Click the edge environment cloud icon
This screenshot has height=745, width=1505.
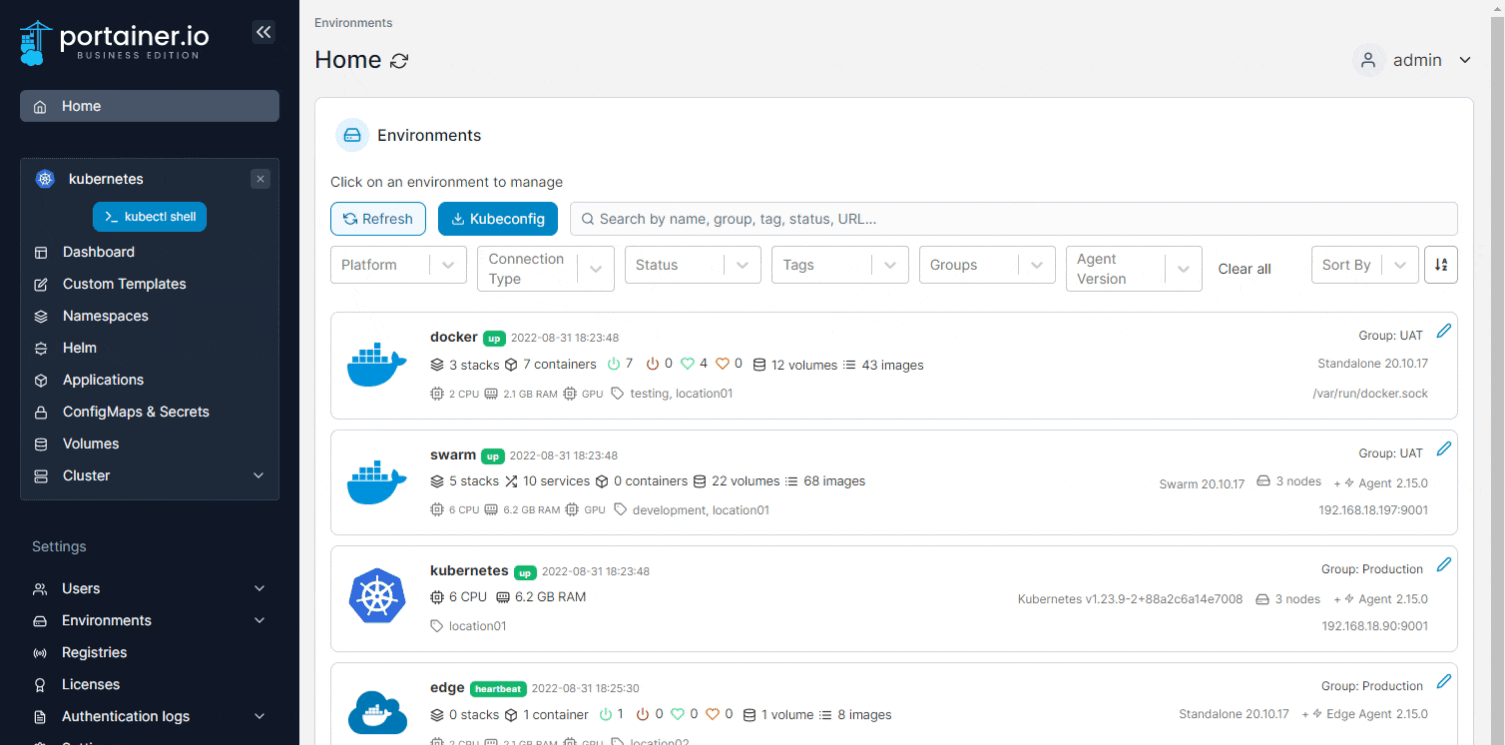pyautogui.click(x=376, y=712)
